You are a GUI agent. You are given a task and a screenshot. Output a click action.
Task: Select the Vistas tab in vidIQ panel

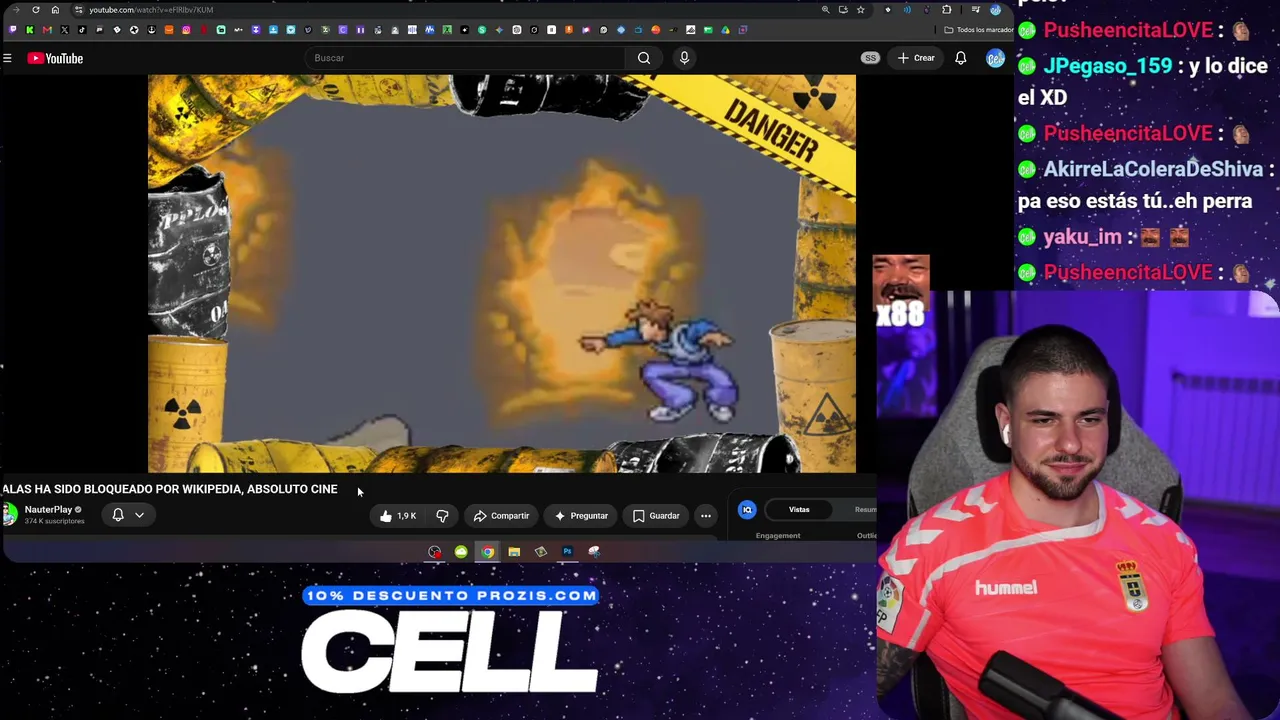(x=799, y=510)
